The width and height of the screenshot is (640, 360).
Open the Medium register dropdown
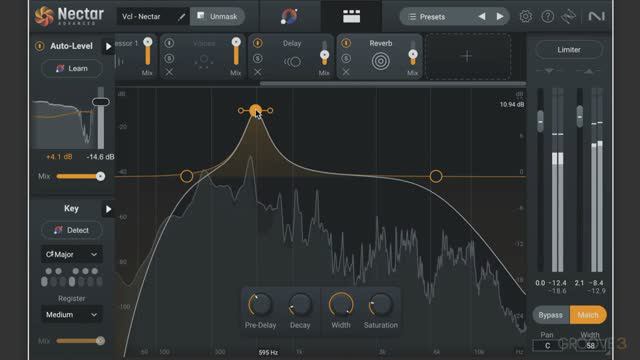click(x=71, y=315)
